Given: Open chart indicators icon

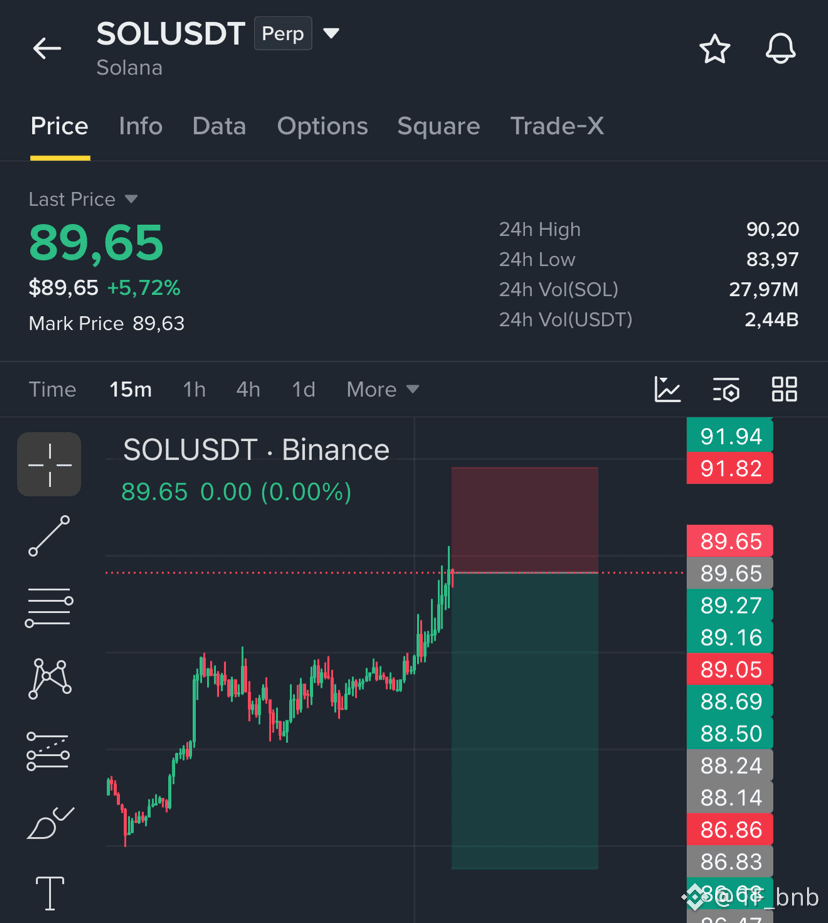Looking at the screenshot, I should coord(667,390).
